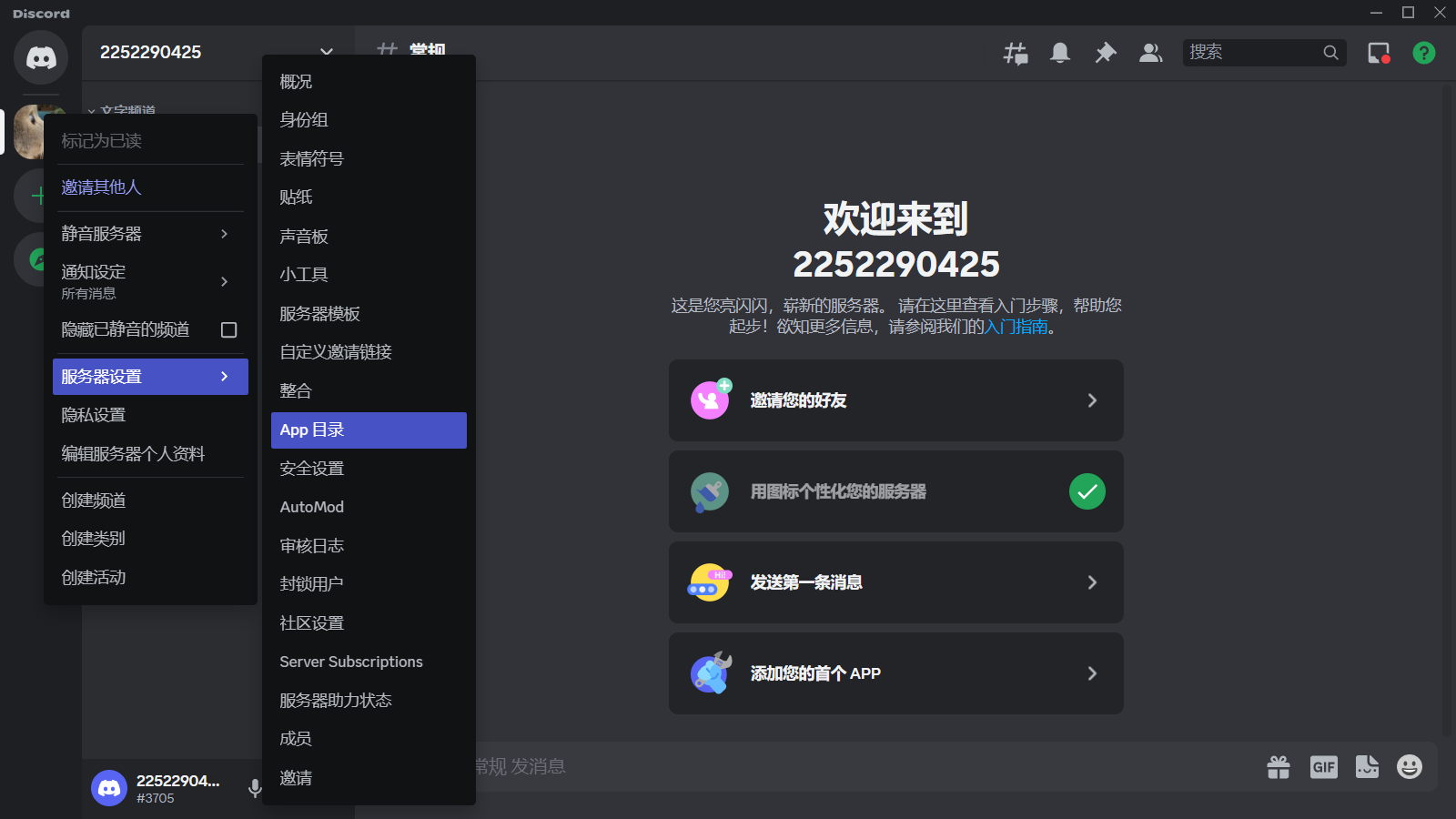Open 身份组 in server settings submenu

369,120
